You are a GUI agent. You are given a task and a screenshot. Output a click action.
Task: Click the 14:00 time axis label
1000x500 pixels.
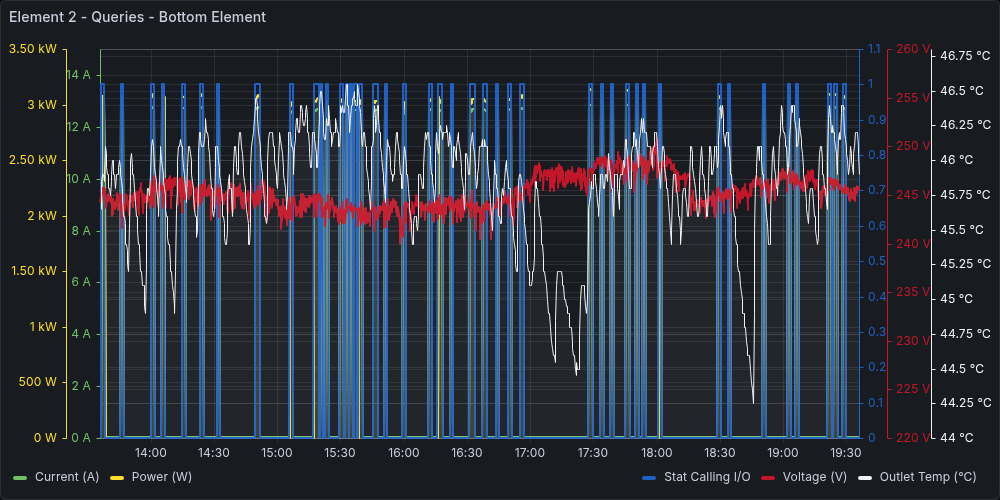tap(151, 453)
